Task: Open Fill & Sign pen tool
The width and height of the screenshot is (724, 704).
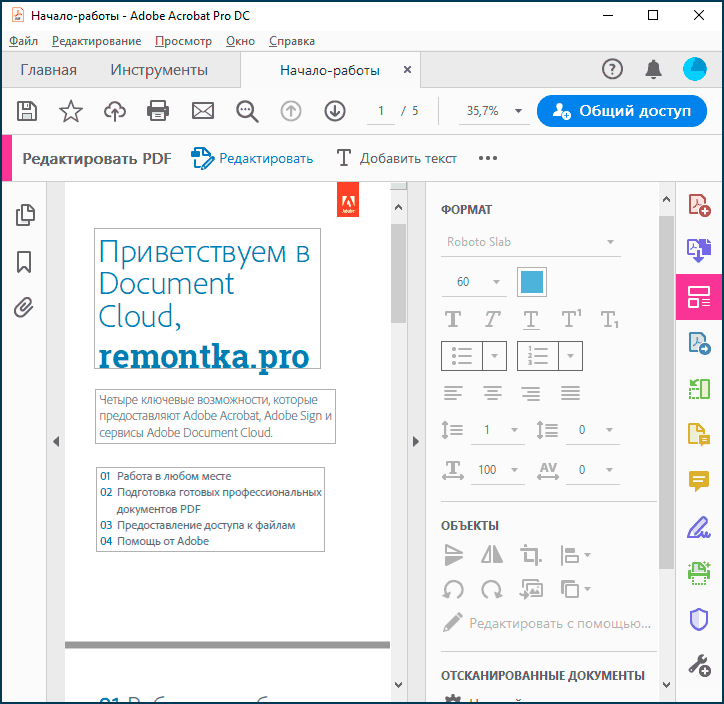Action: (699, 527)
